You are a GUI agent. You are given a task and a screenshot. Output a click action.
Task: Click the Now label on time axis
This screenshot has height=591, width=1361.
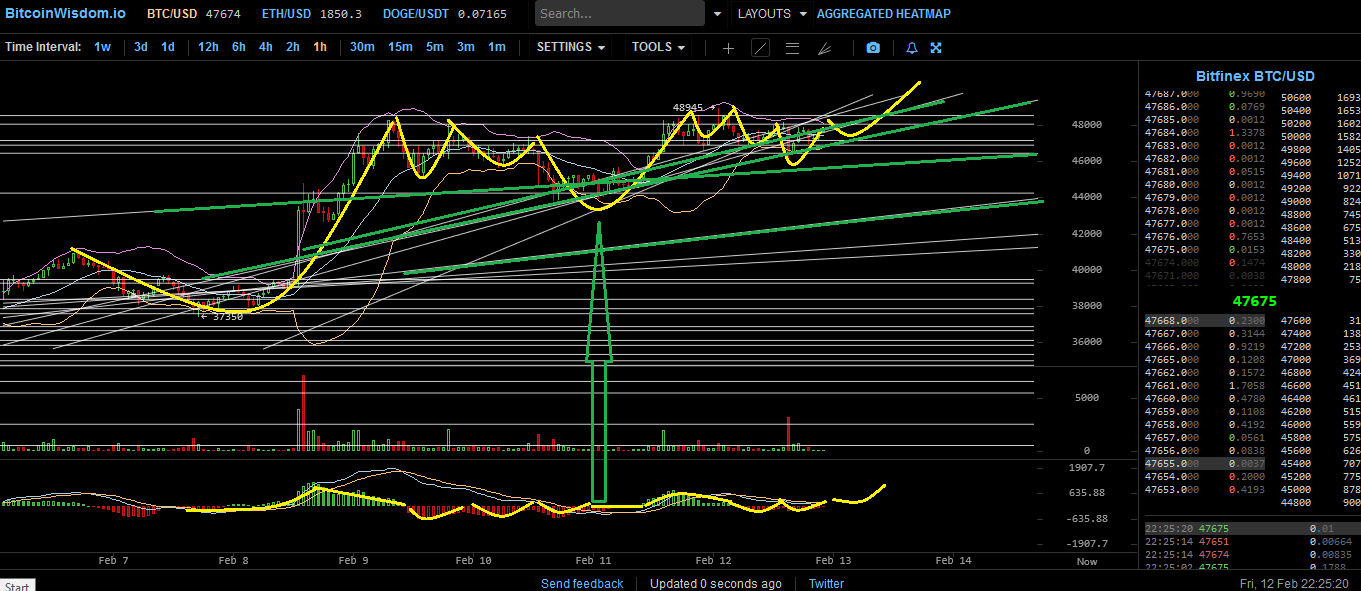click(x=1087, y=561)
